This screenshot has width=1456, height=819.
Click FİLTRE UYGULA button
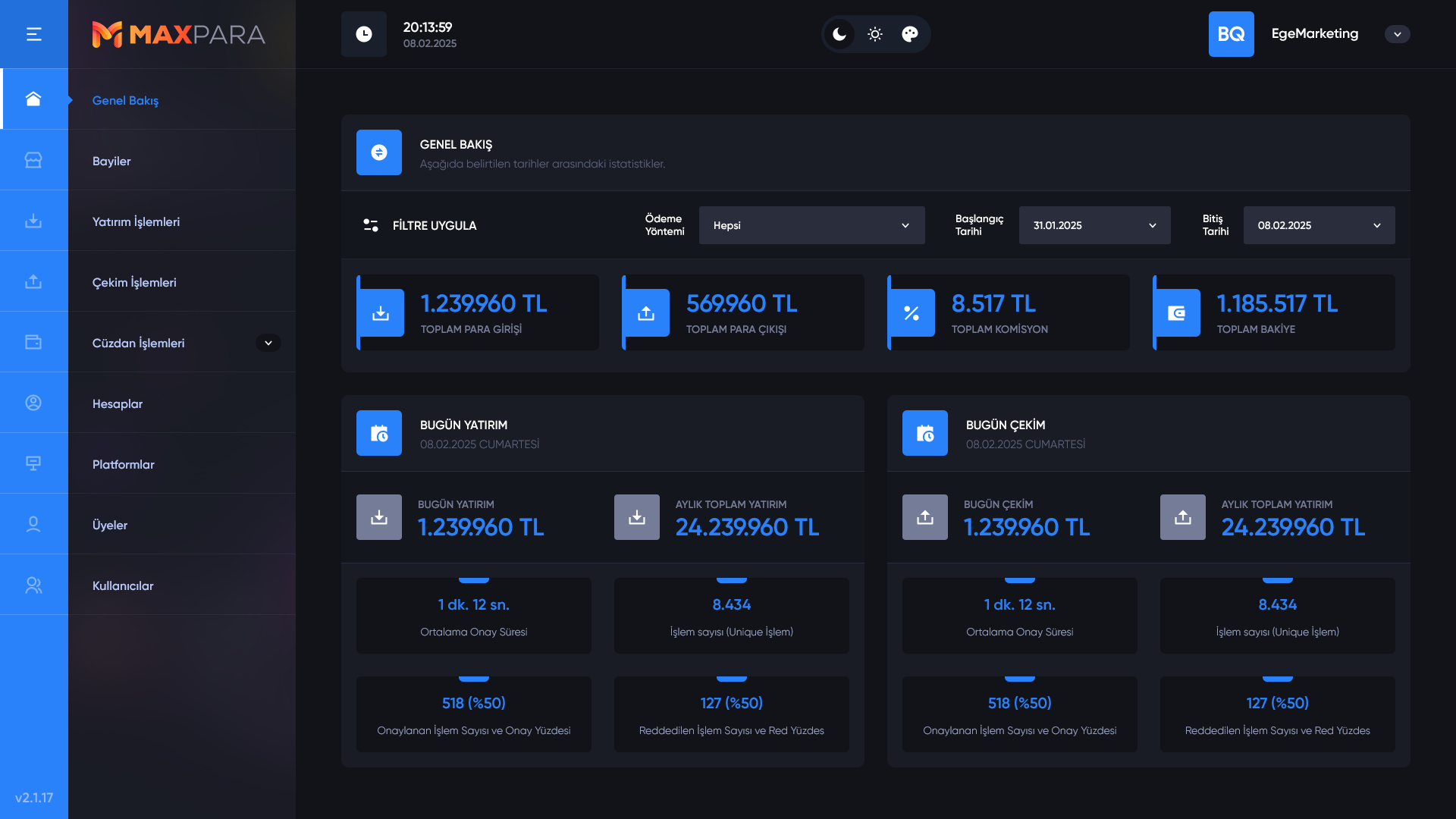coord(419,225)
